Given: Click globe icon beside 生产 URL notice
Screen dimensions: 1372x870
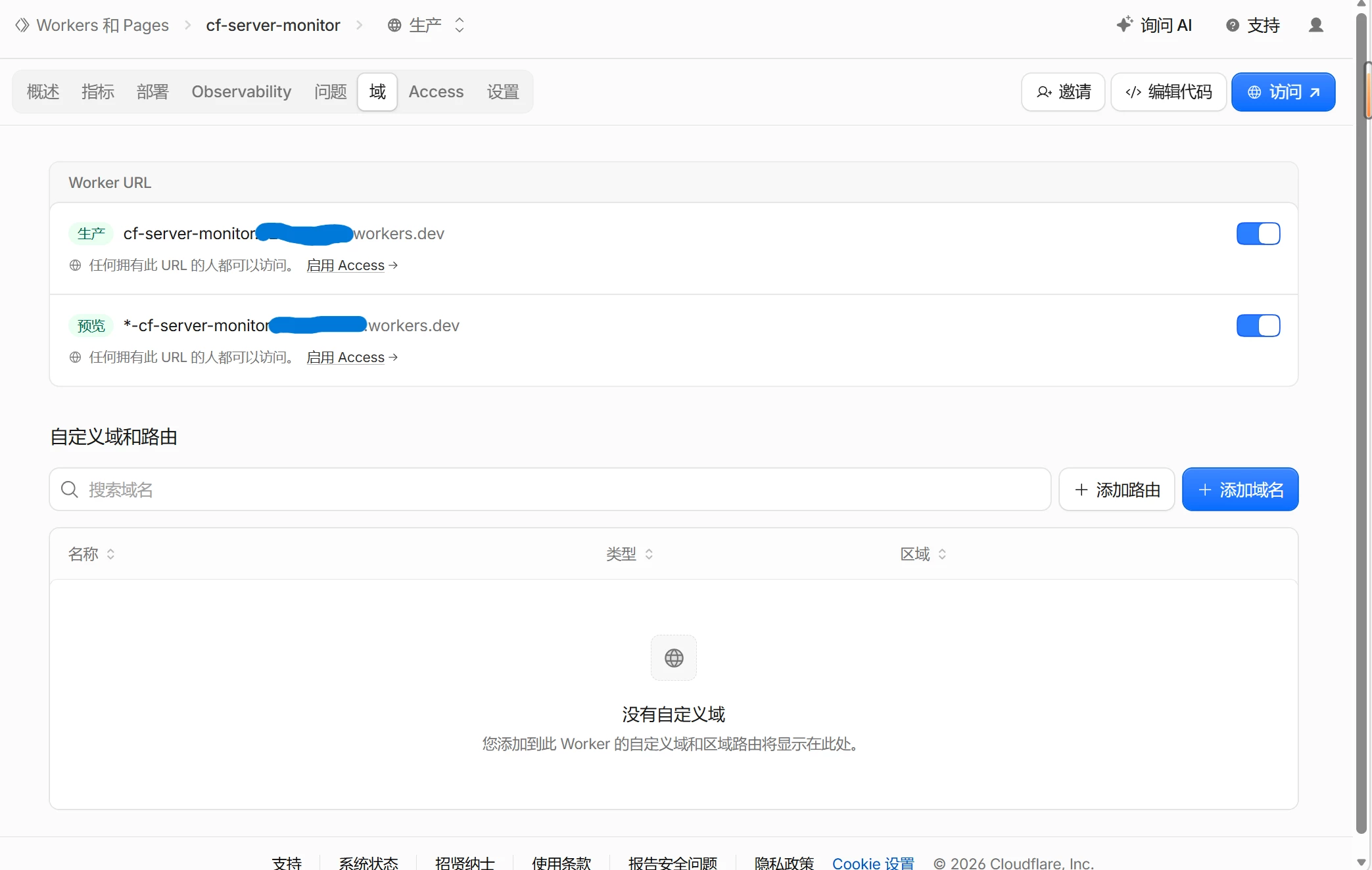Looking at the screenshot, I should point(75,265).
